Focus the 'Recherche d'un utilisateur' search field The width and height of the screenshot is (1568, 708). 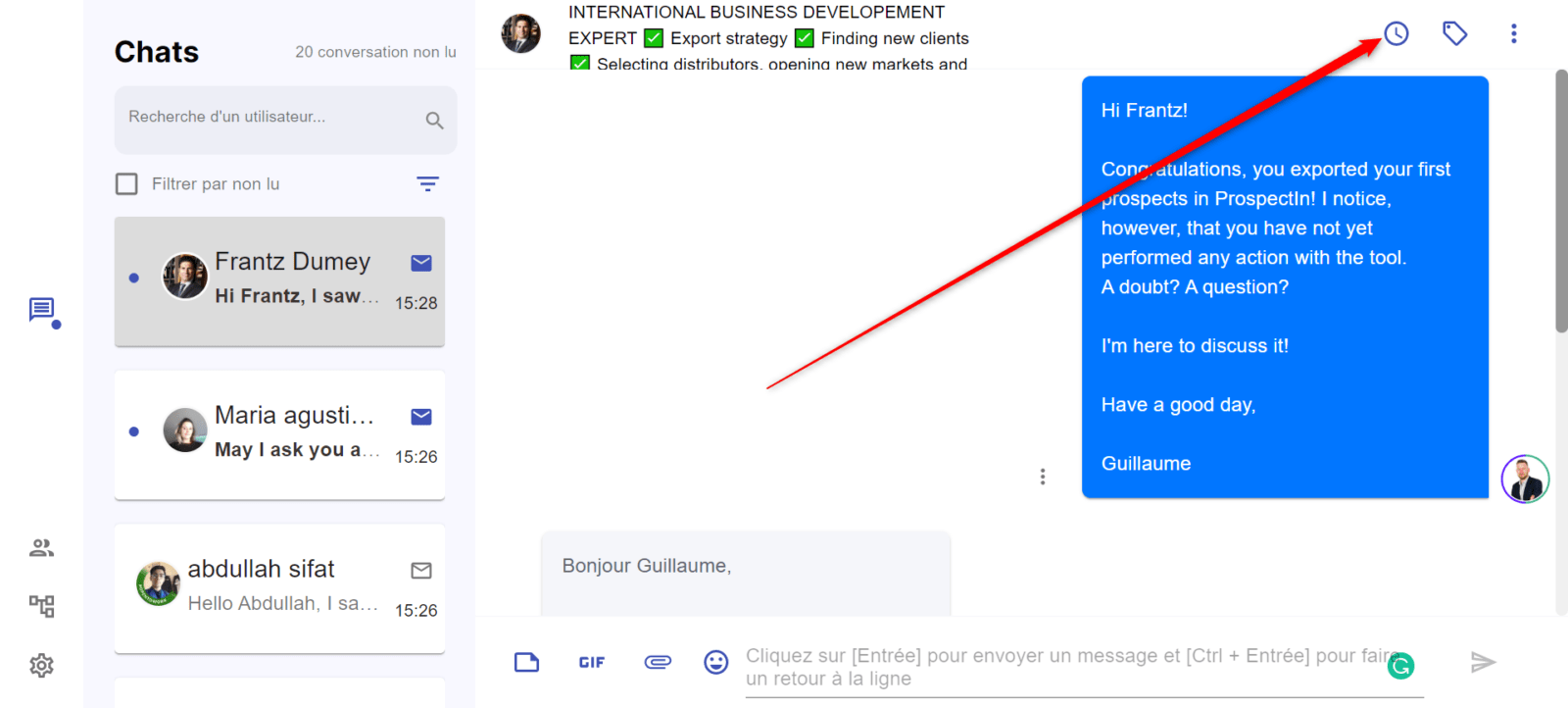pos(285,119)
